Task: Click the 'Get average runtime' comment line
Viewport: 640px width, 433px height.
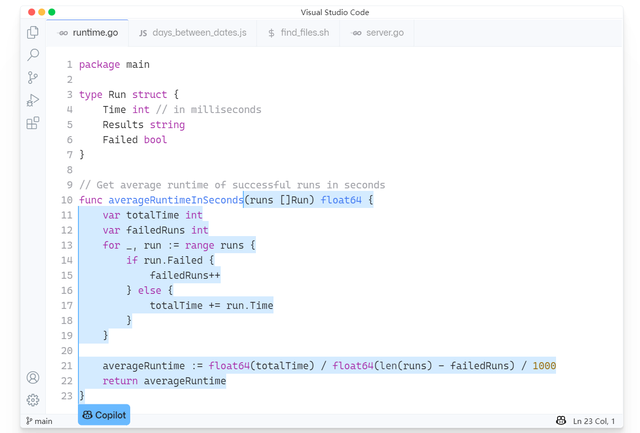Action: 232,185
